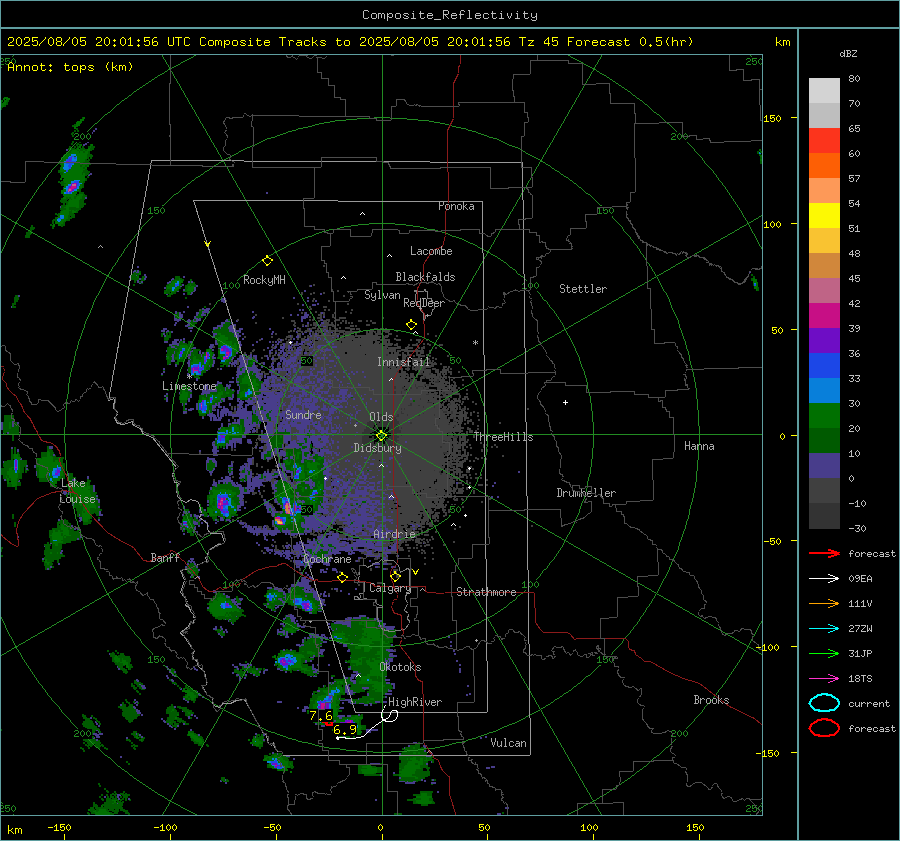
Task: Click the Vulcan label
Action: (x=508, y=743)
